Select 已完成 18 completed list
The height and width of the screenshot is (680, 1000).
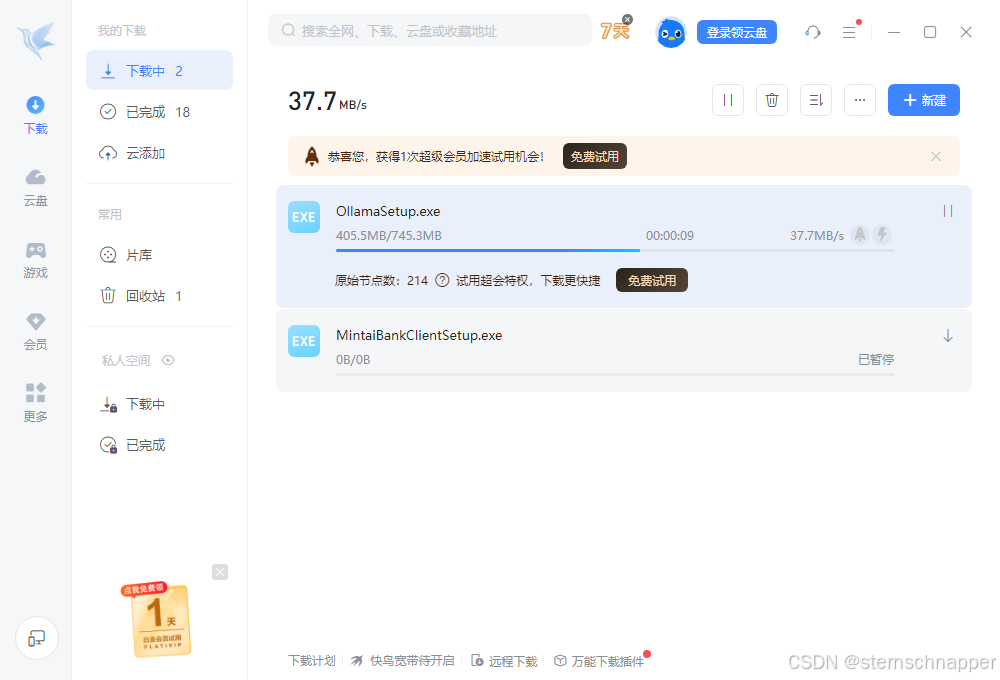pyautogui.click(x=159, y=112)
